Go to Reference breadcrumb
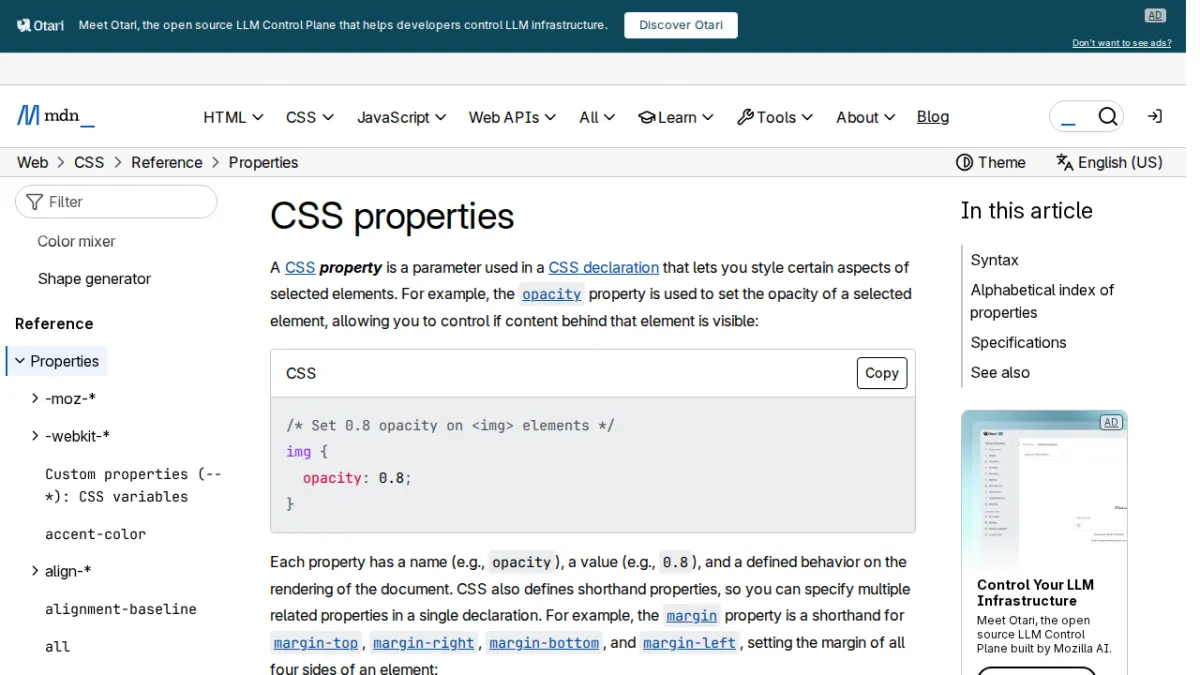Image resolution: width=1200 pixels, height=675 pixels. 167,162
